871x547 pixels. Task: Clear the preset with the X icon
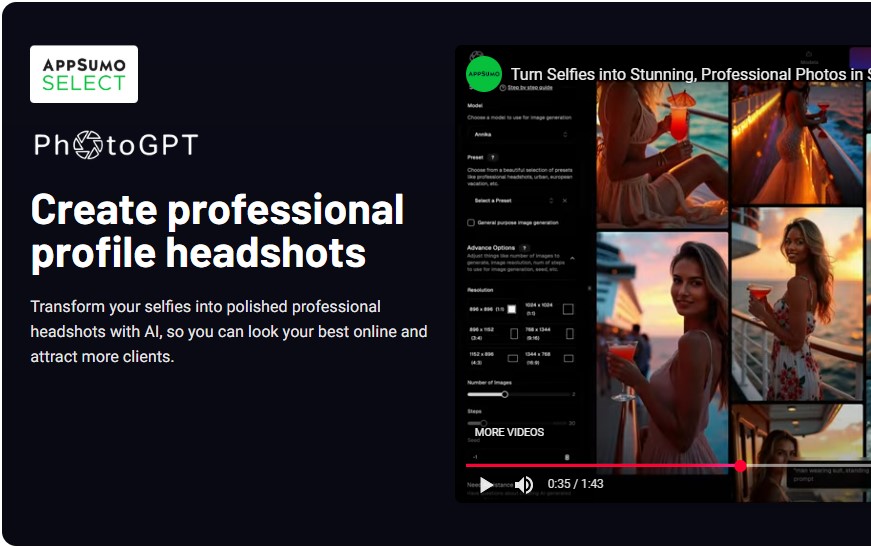click(564, 200)
